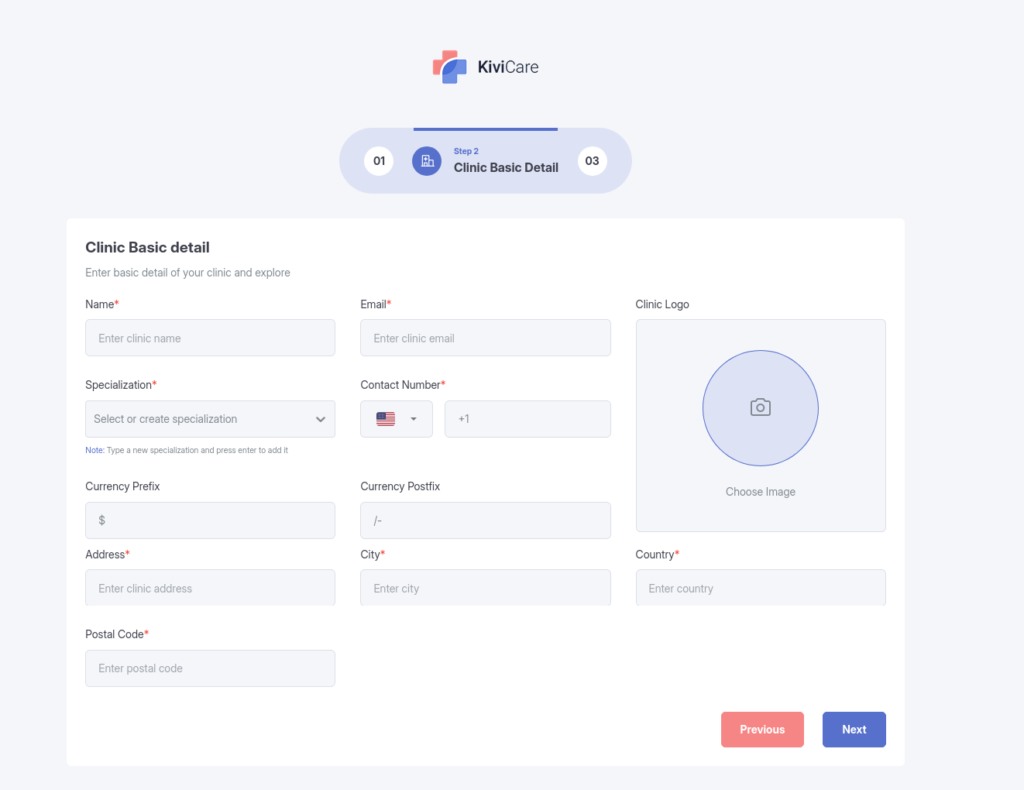Click the contact number +1 field
Viewport: 1024px width, 790px height.
pyautogui.click(x=527, y=419)
